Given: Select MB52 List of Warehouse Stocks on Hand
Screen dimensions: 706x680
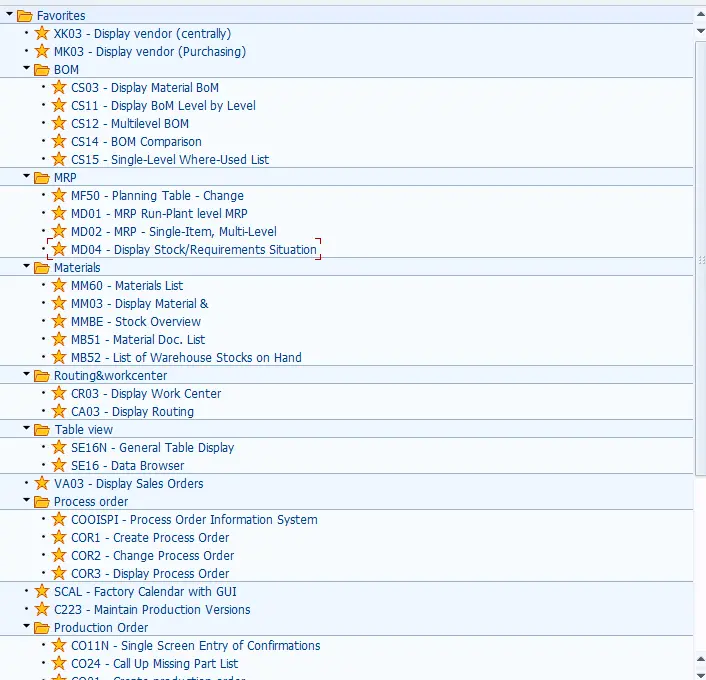Looking at the screenshot, I should [185, 357].
